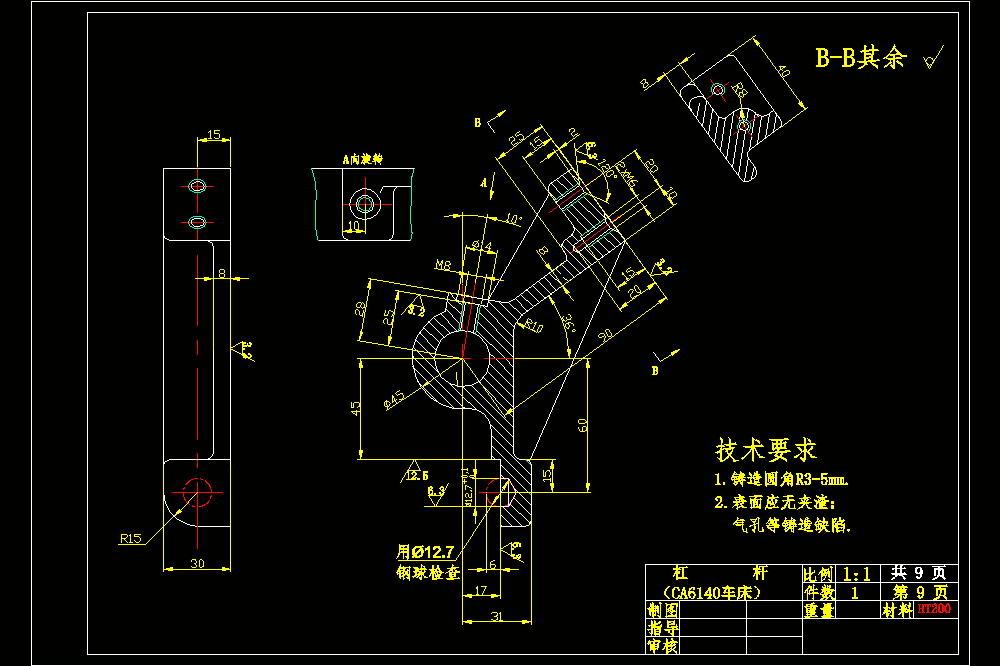Click the 'R15' radius annotation
This screenshot has width=1000, height=666.
(131, 538)
